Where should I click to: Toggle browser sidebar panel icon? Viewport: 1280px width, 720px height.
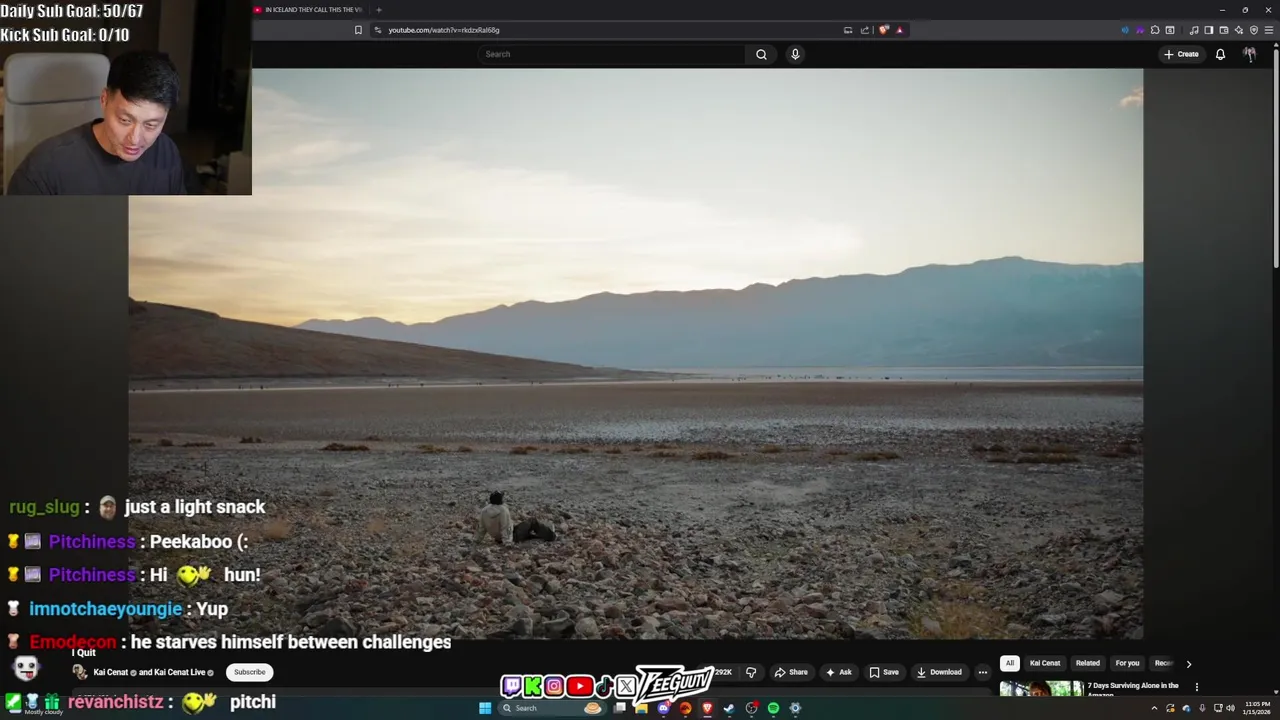click(x=1209, y=30)
